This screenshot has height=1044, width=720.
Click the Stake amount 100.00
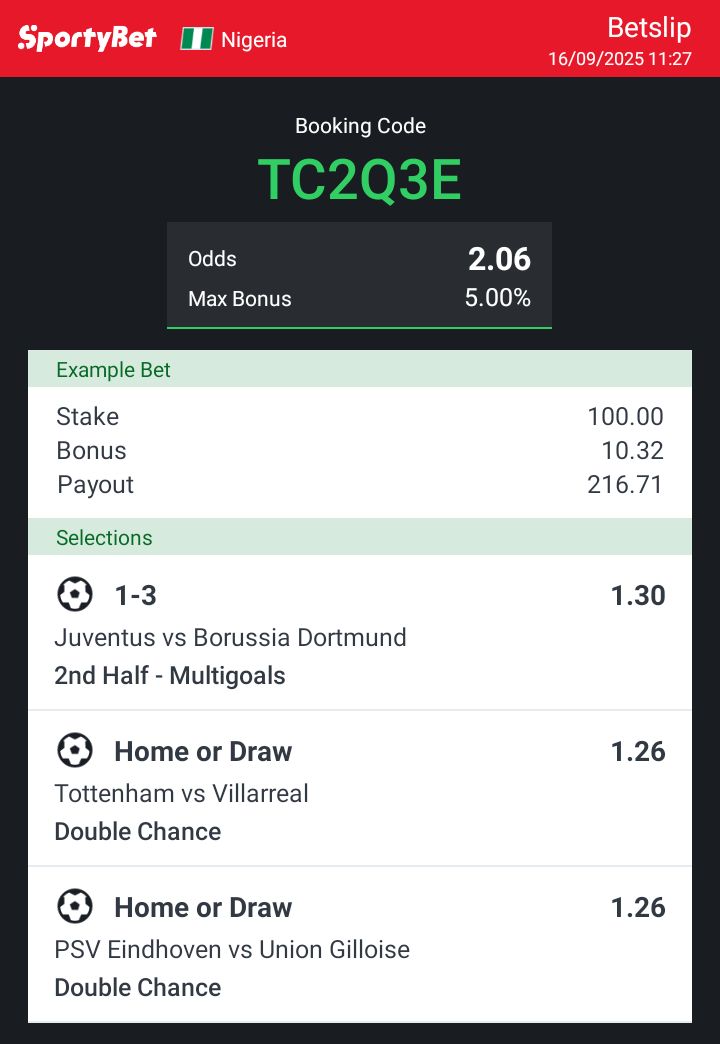tap(625, 416)
